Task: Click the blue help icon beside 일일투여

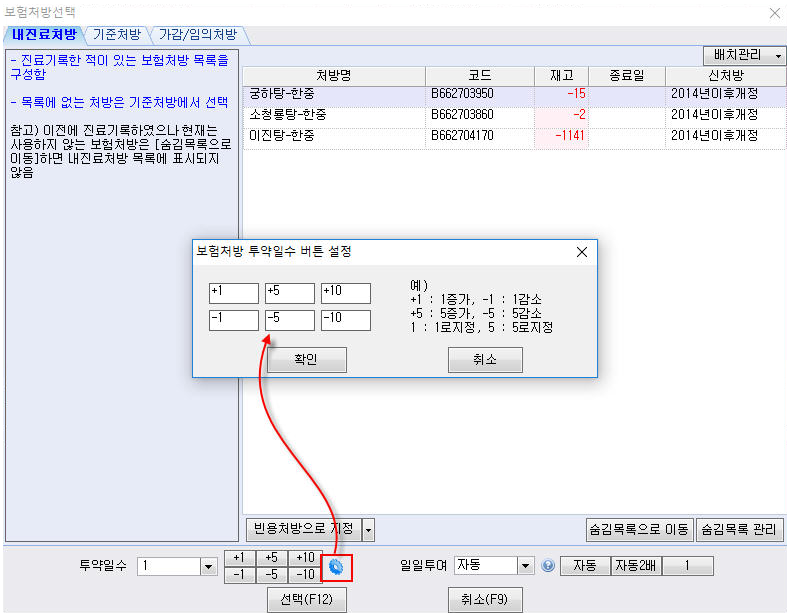Action: click(548, 566)
